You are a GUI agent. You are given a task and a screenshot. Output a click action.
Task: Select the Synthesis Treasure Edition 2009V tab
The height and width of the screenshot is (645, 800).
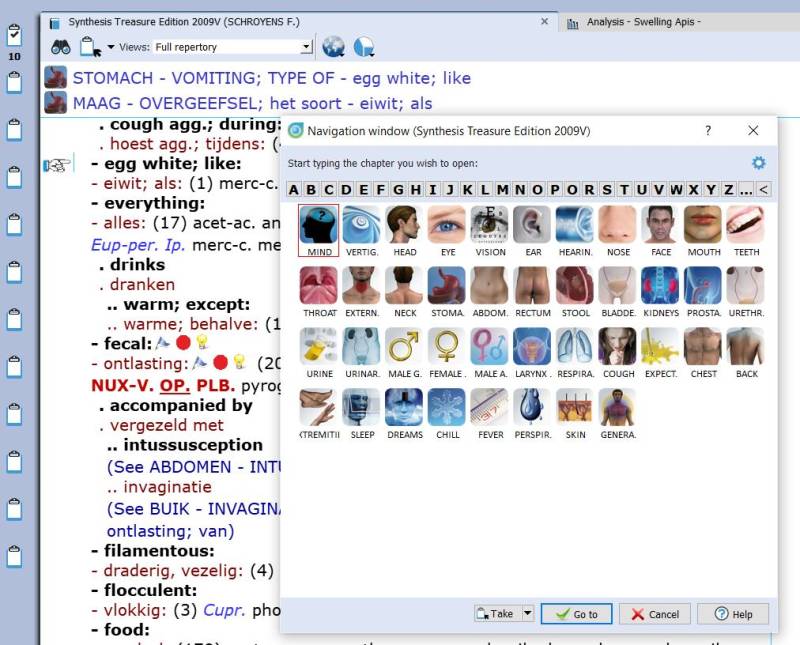184,22
